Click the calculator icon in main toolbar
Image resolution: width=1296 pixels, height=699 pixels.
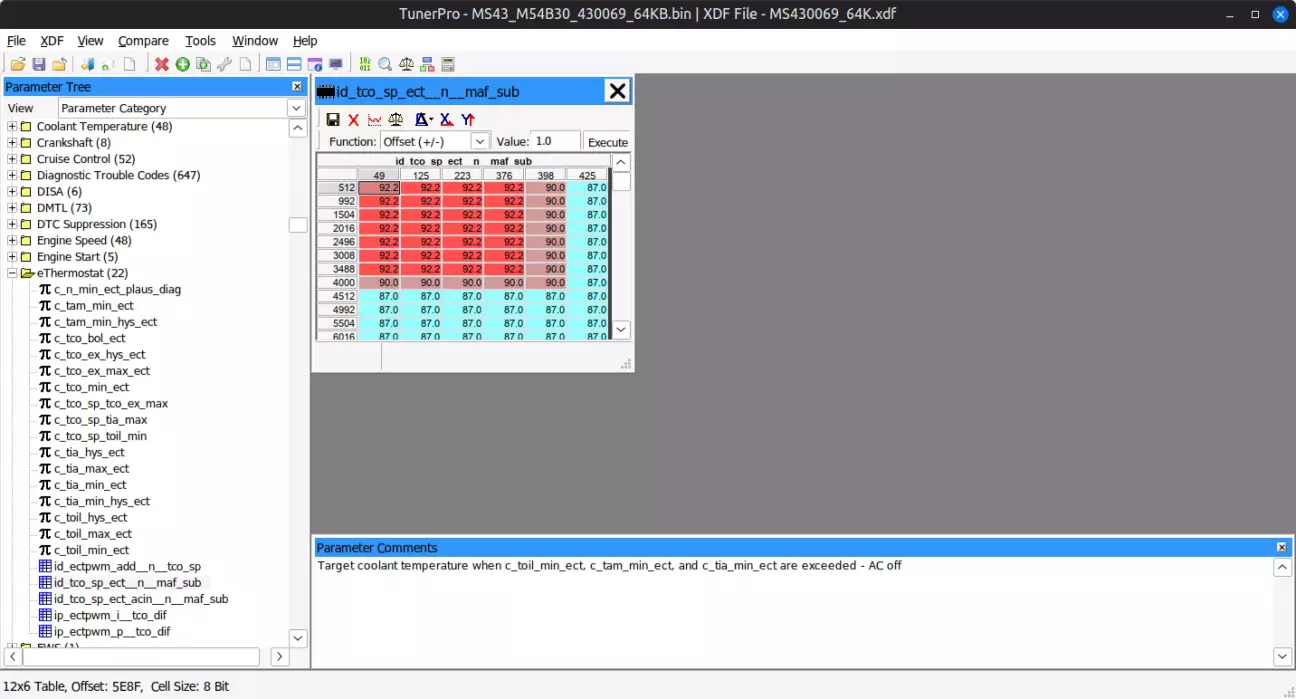tap(448, 65)
